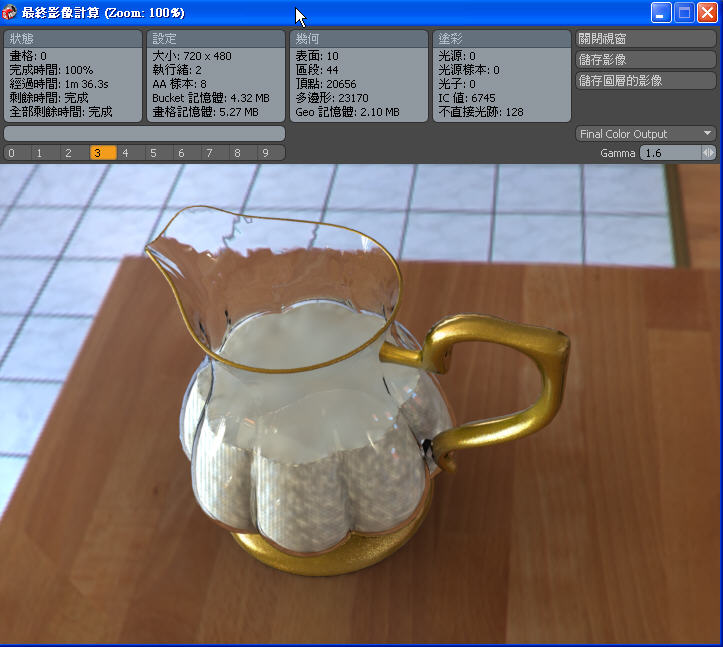Click the 幾何 geometry panel header
The height and width of the screenshot is (647, 723).
tap(359, 39)
